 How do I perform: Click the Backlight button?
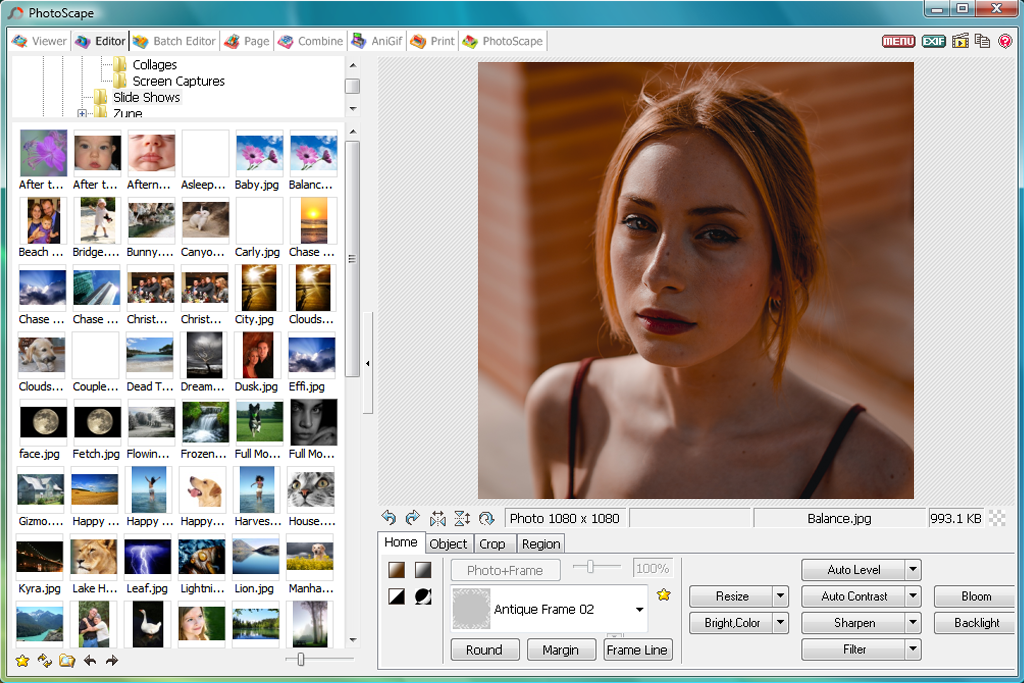point(976,623)
